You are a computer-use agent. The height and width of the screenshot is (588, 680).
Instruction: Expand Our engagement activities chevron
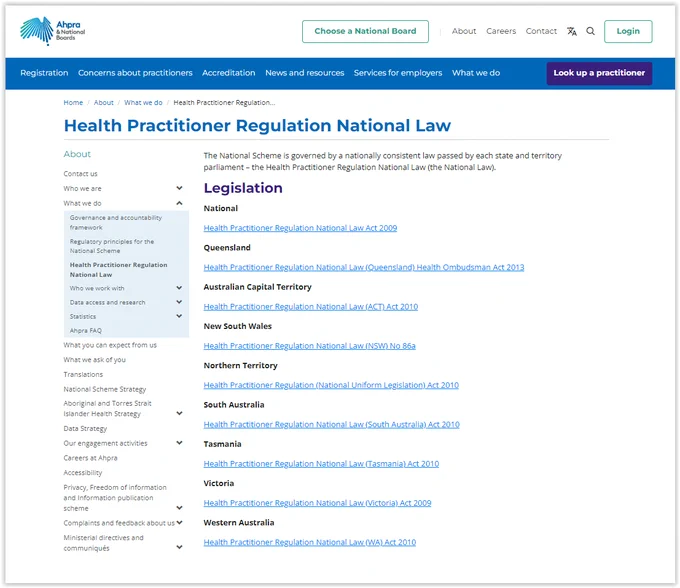click(x=179, y=443)
